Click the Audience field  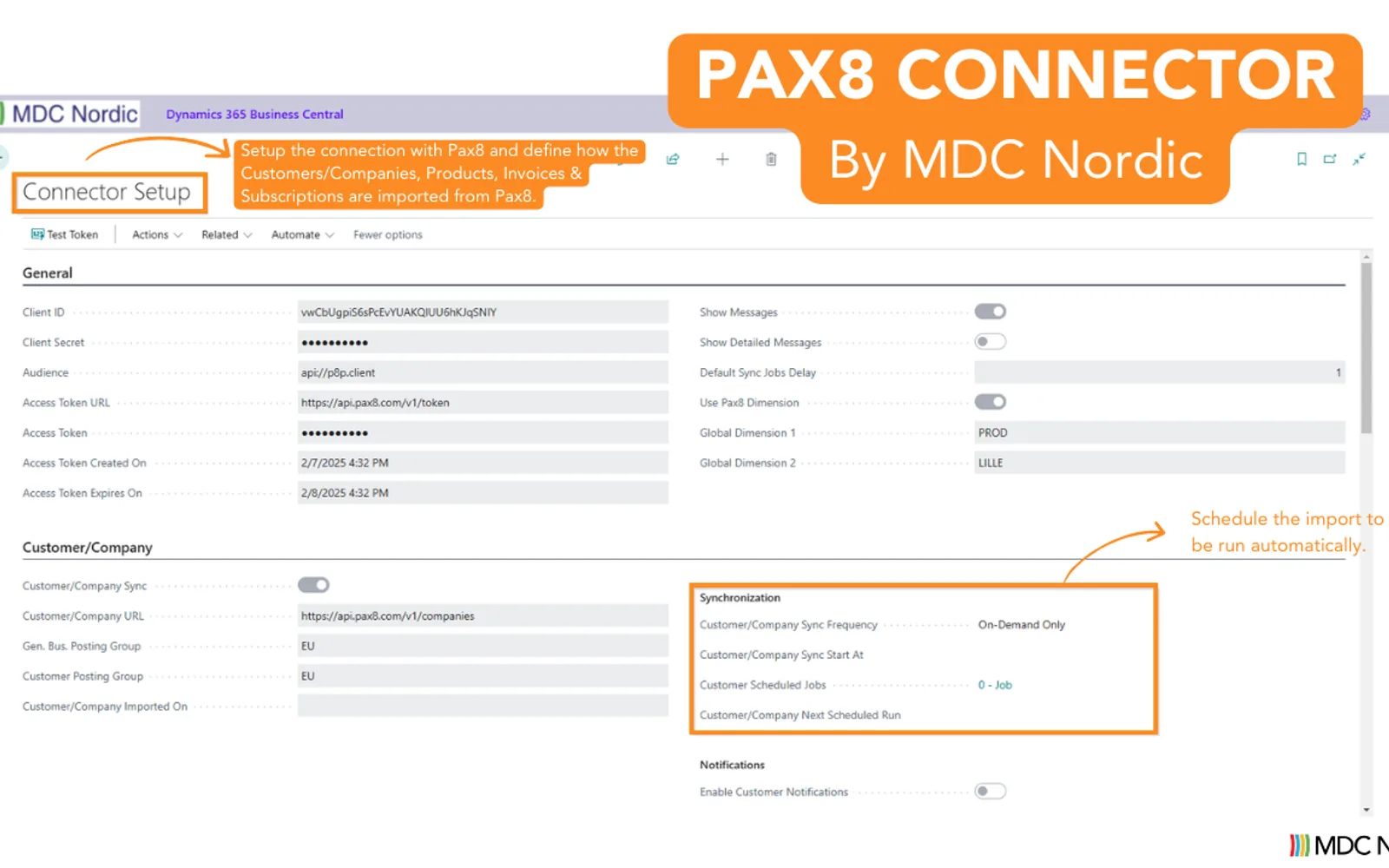coord(483,372)
